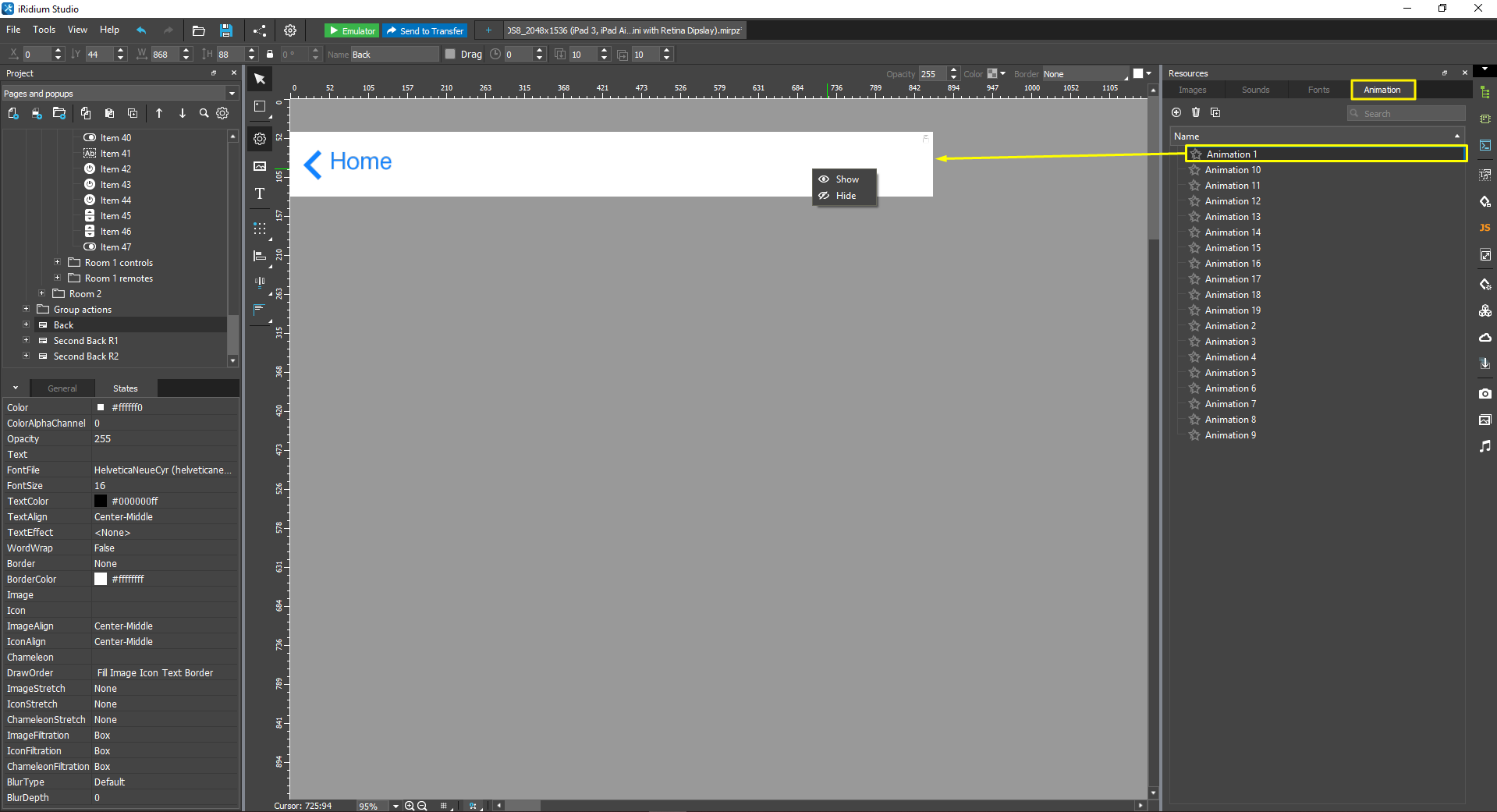Click Hide in the context menu
Viewport: 1497px width, 812px height.
(846, 196)
